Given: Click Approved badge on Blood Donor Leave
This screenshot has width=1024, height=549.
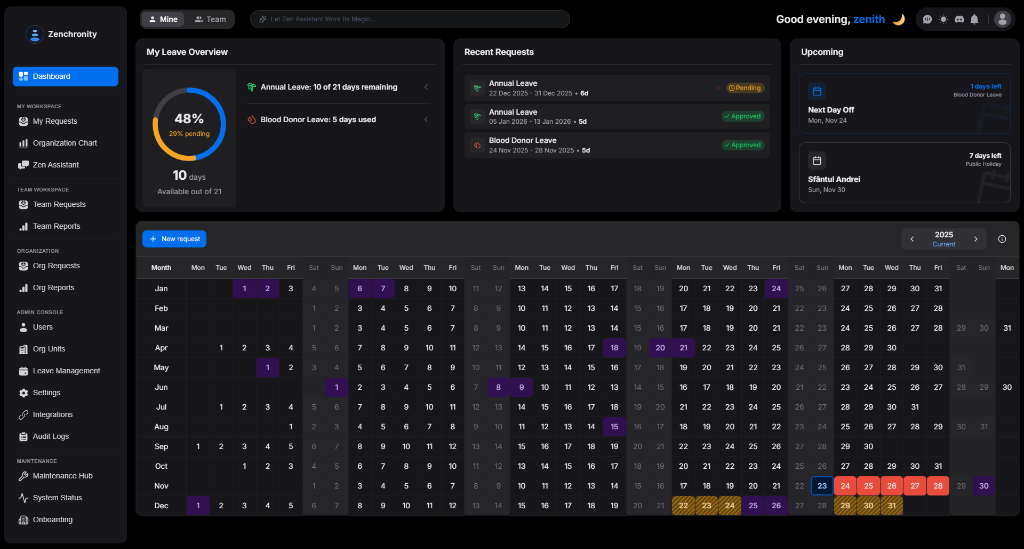Looking at the screenshot, I should point(743,145).
